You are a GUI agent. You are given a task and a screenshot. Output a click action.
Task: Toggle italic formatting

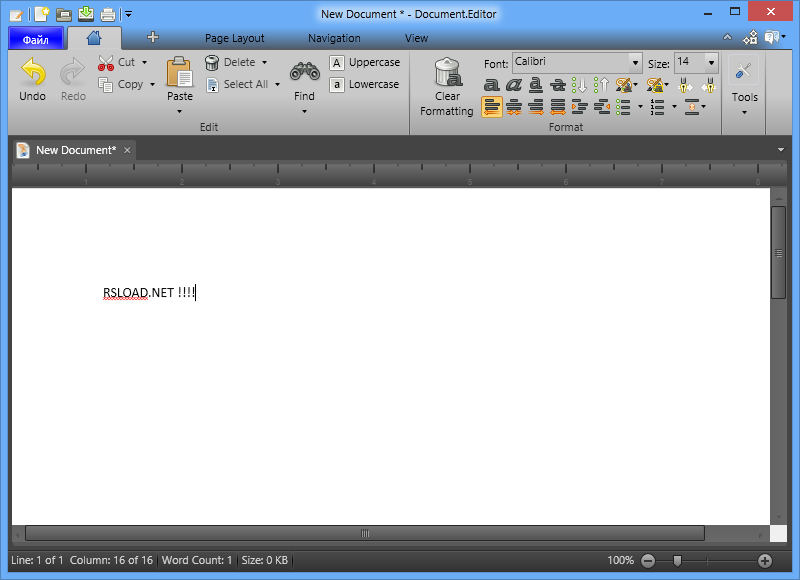pyautogui.click(x=513, y=85)
